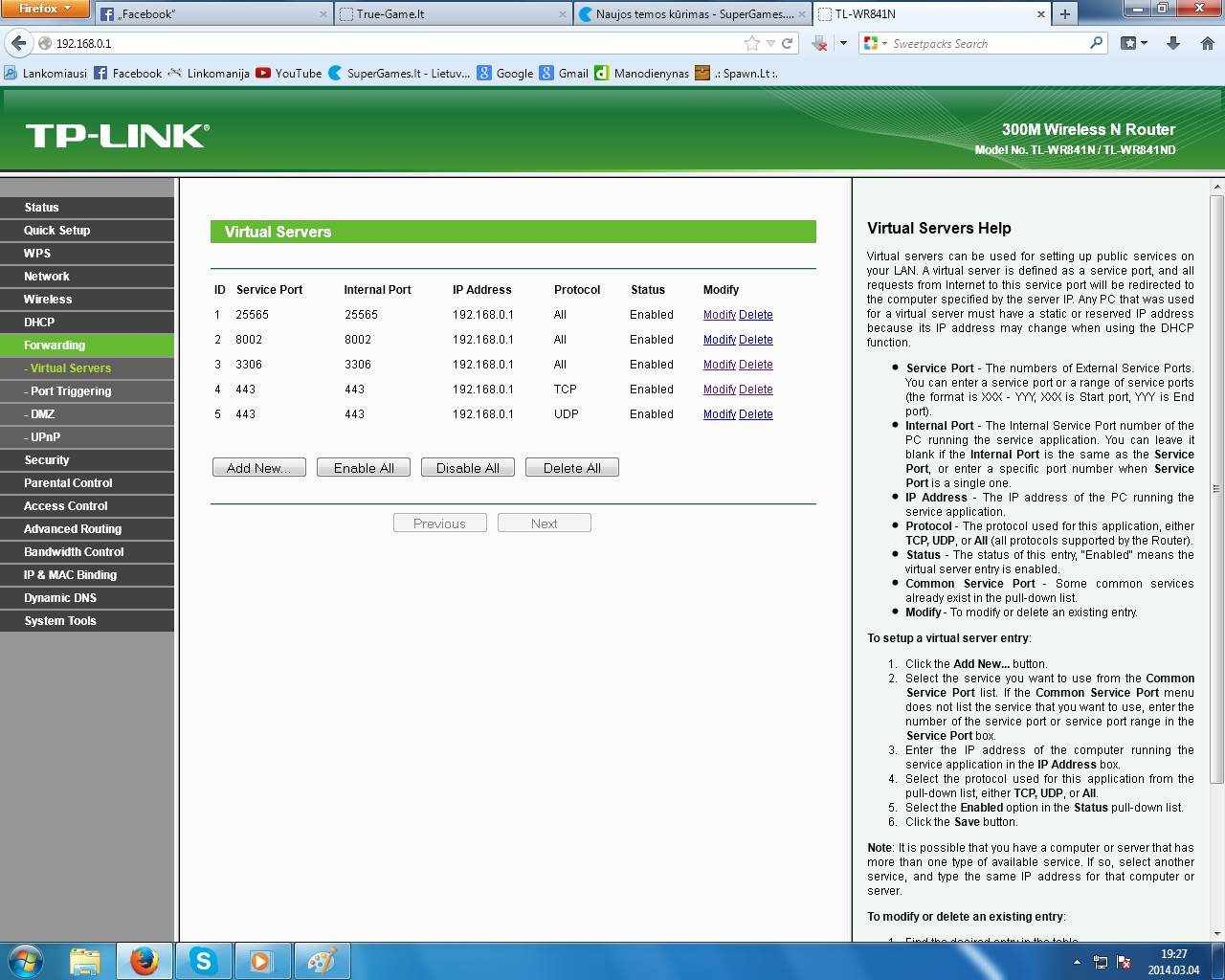
Task: Click the Windows Start button
Action: [x=26, y=961]
